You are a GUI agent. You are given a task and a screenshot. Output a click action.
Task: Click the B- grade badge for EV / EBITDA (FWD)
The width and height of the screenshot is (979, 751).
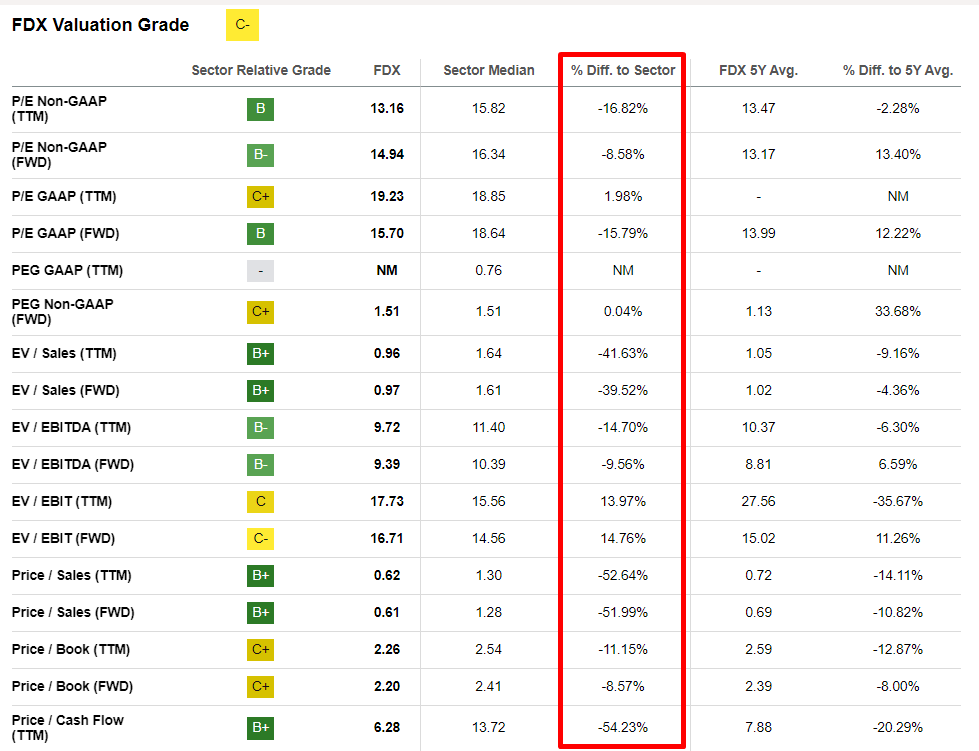coord(260,465)
